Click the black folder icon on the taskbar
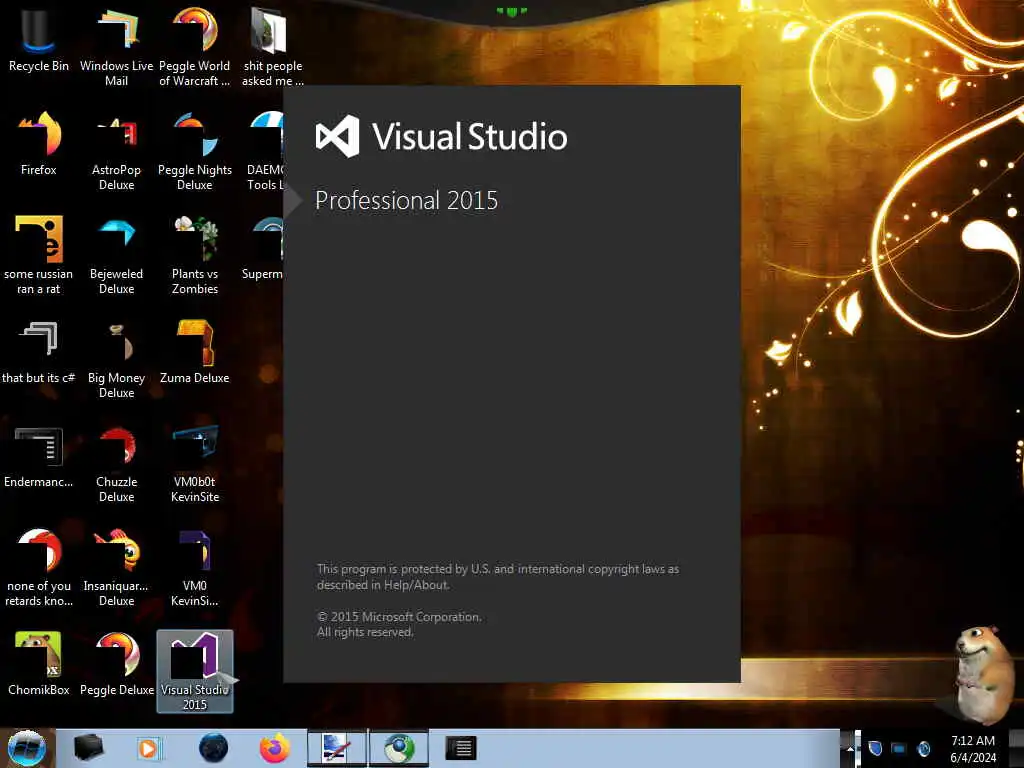Screen dimensions: 1024x768 click(89, 747)
